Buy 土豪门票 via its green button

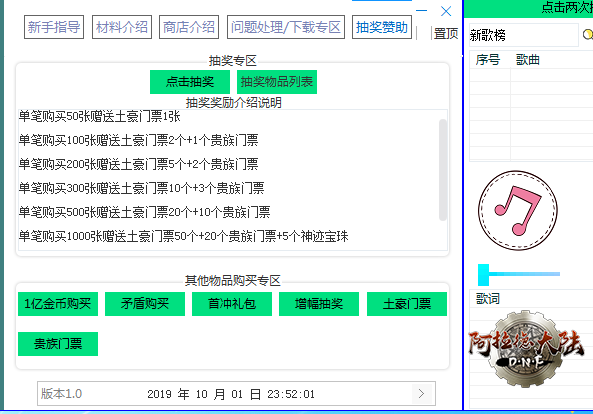point(407,304)
